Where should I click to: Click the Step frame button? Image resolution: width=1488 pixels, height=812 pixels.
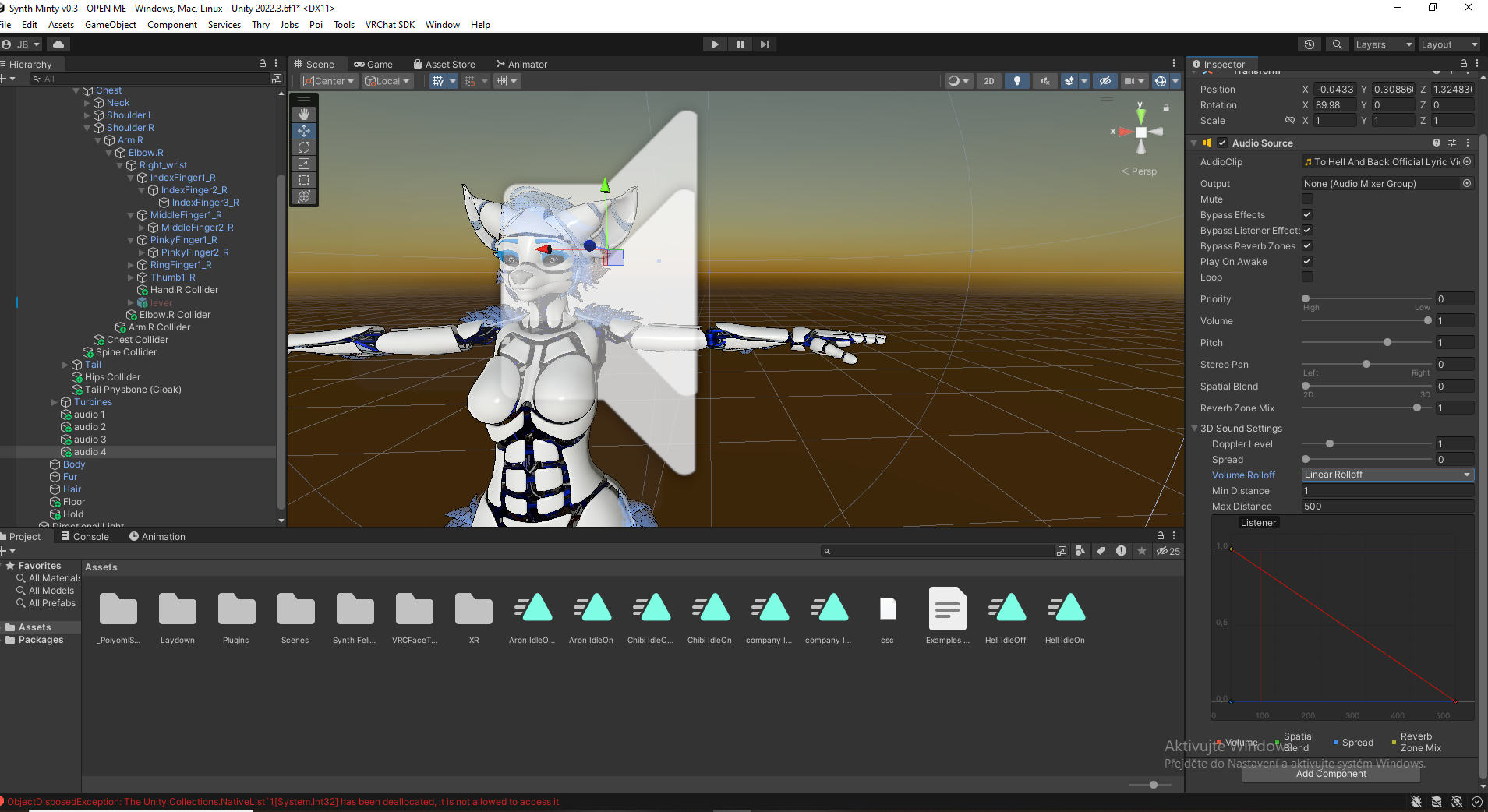pyautogui.click(x=765, y=44)
